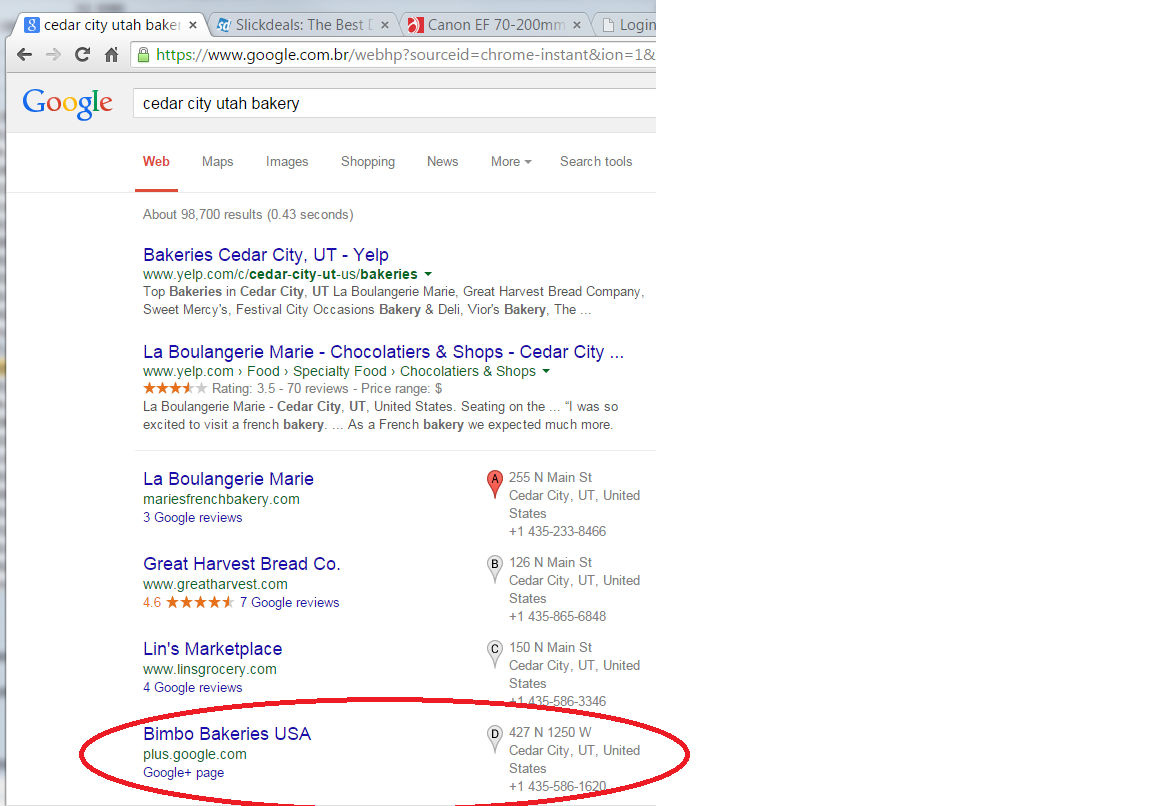This screenshot has height=806, width=1152.
Task: Open the Images search tab
Action: click(287, 162)
